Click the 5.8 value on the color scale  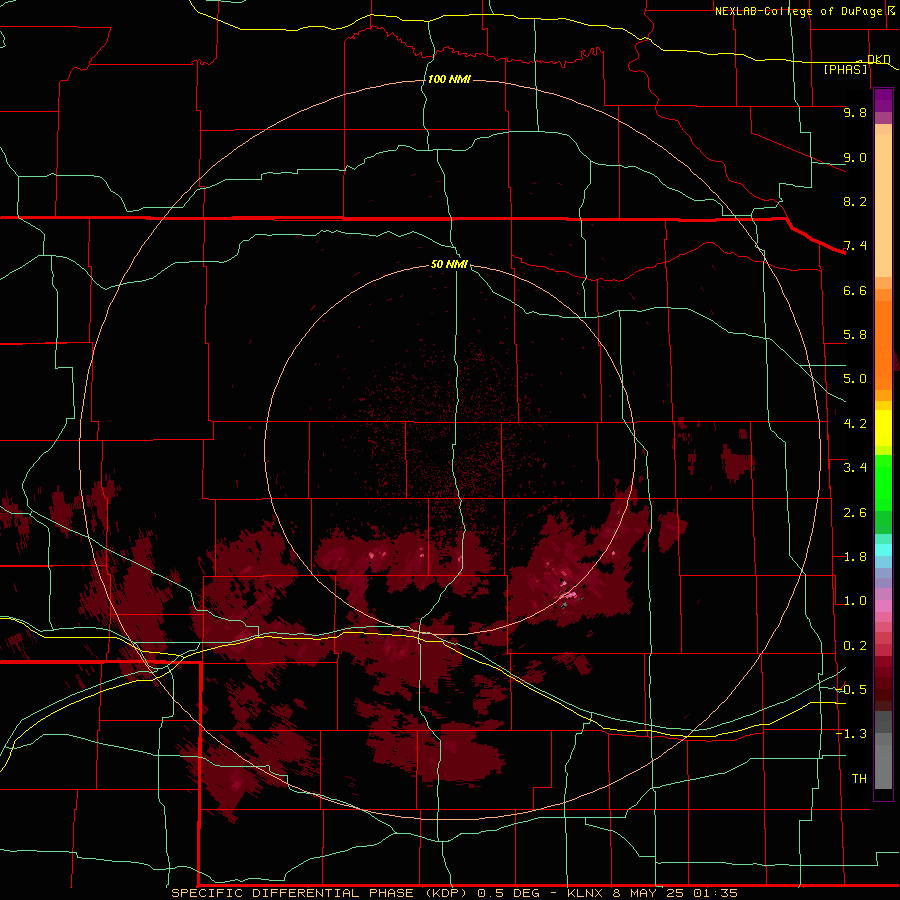tap(855, 335)
